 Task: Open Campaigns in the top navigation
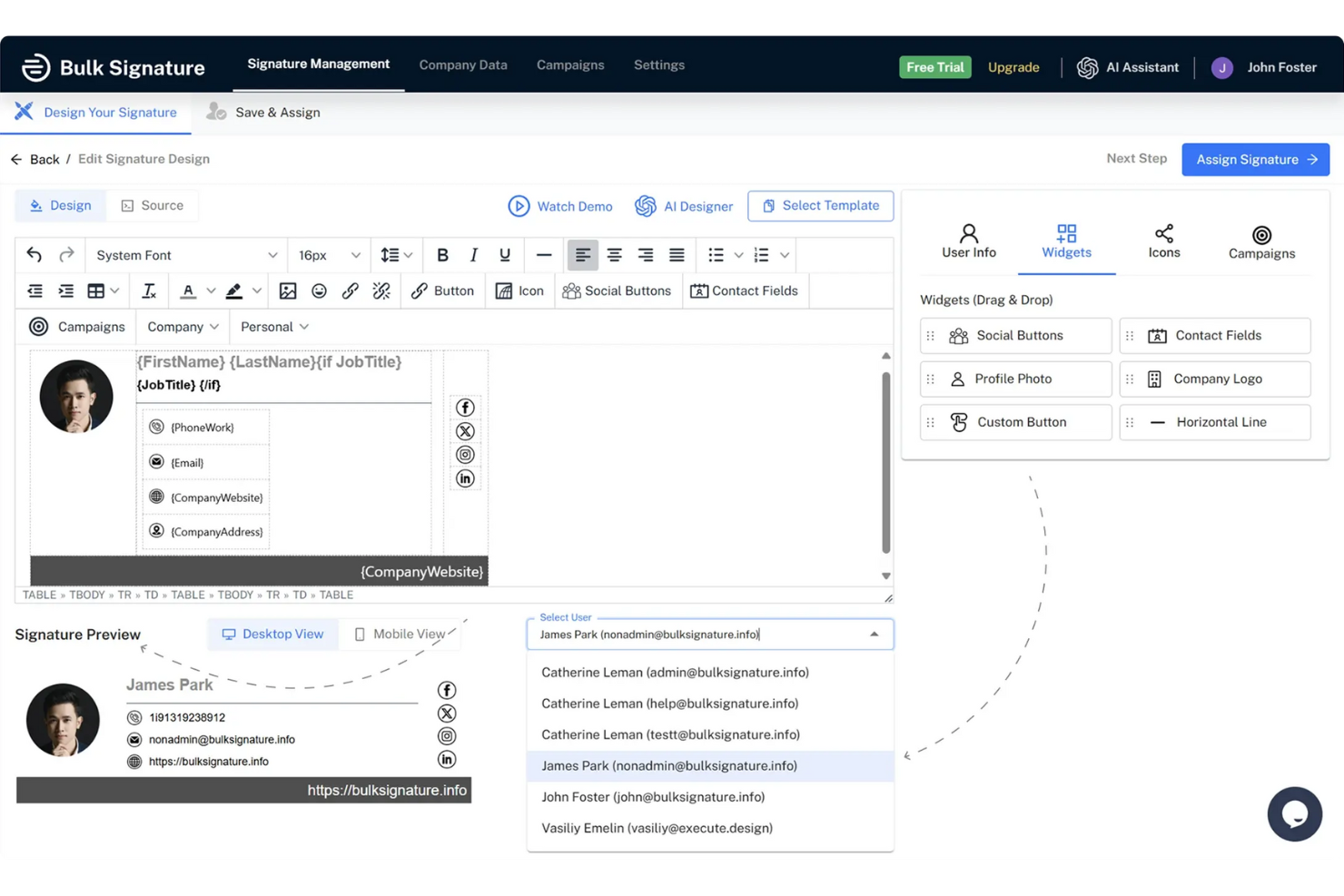click(x=570, y=65)
